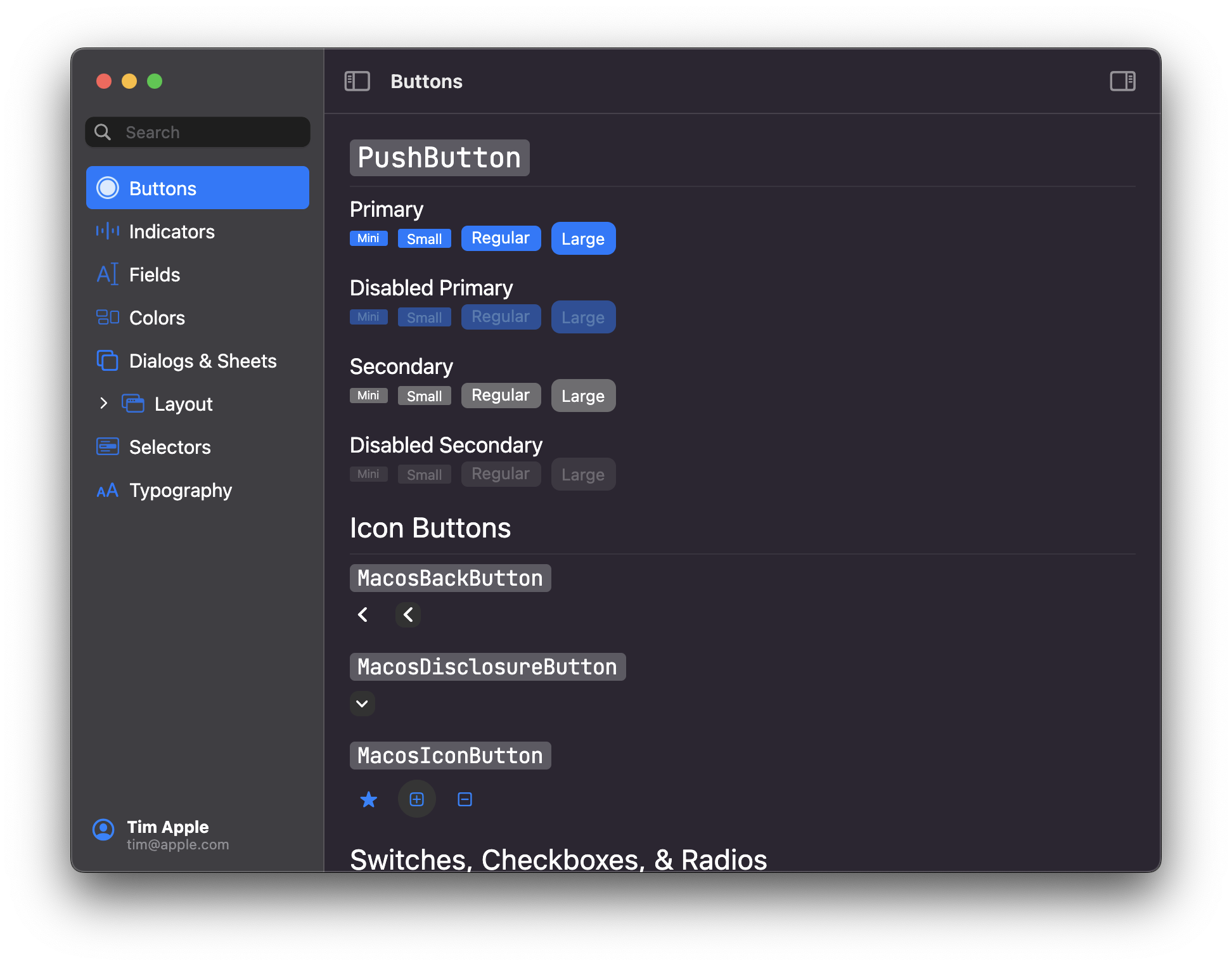This screenshot has width=1232, height=966.
Task: Click the MacosDisclosureButton down chevron
Action: (362, 704)
